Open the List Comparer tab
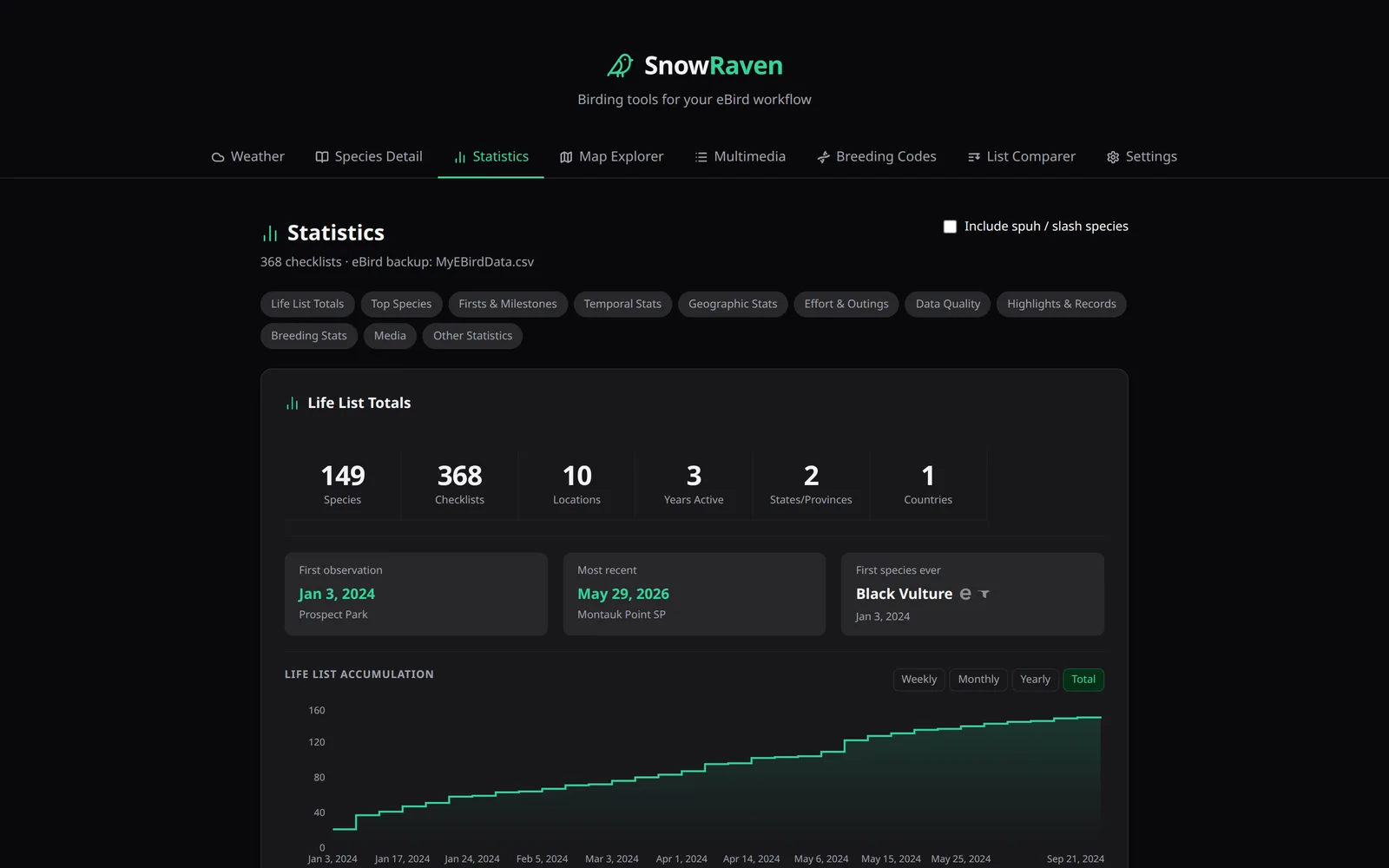The image size is (1389, 868). (1022, 157)
